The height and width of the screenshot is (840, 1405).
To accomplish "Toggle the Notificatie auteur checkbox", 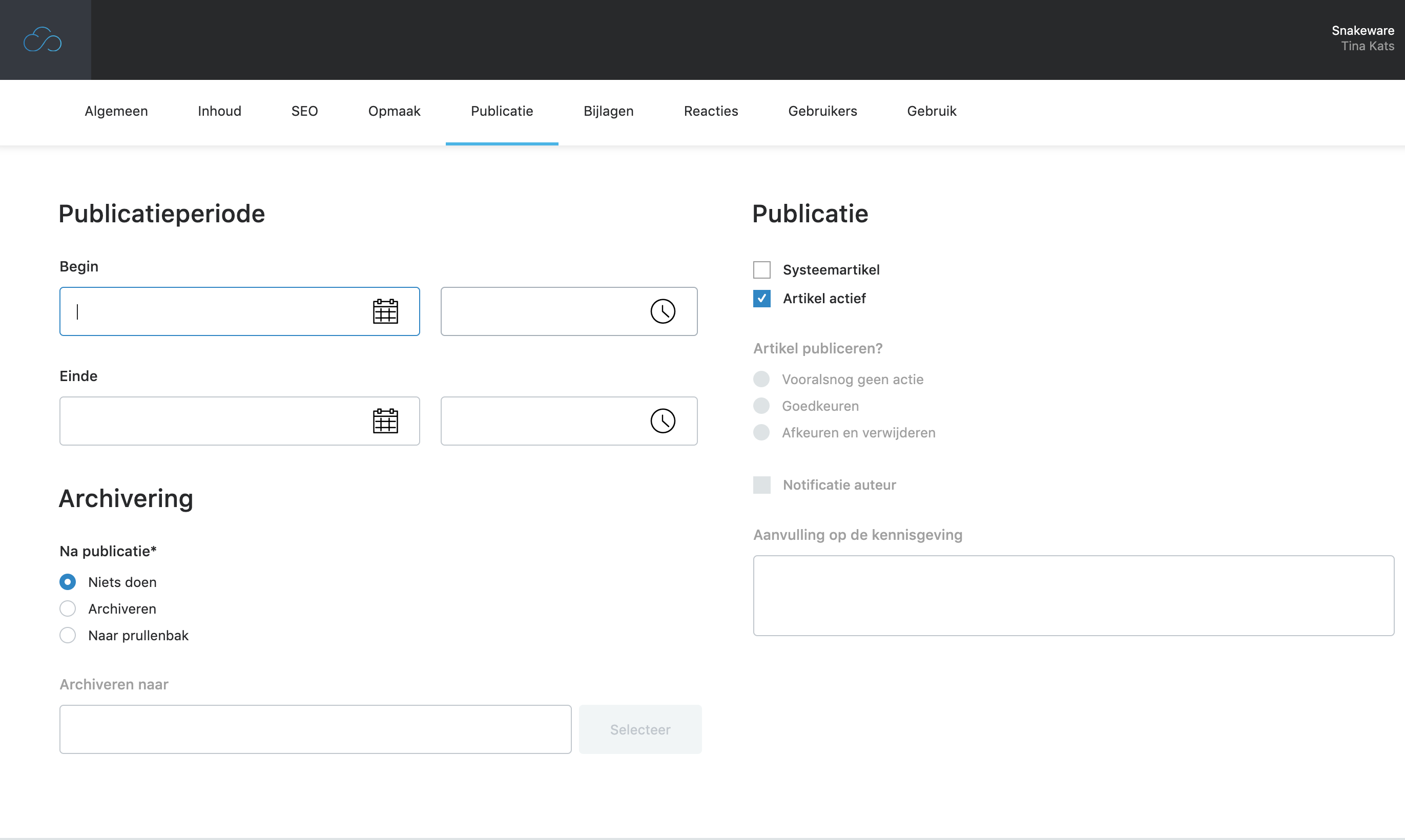I will pos(762,485).
